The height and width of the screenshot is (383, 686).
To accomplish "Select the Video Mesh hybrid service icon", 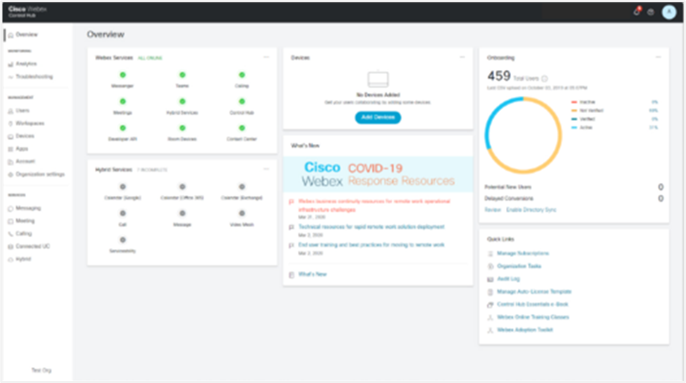I will tap(242, 213).
